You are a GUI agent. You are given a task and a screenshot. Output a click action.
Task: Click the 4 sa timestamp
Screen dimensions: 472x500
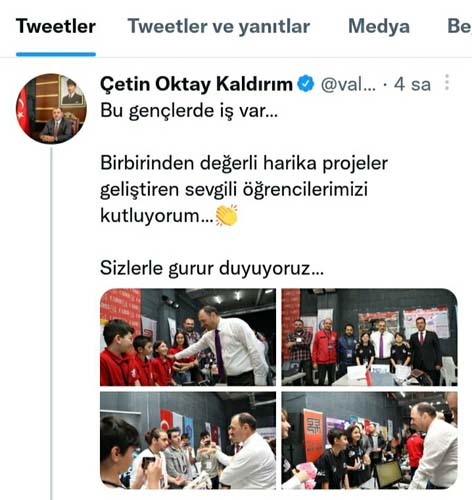412,84
